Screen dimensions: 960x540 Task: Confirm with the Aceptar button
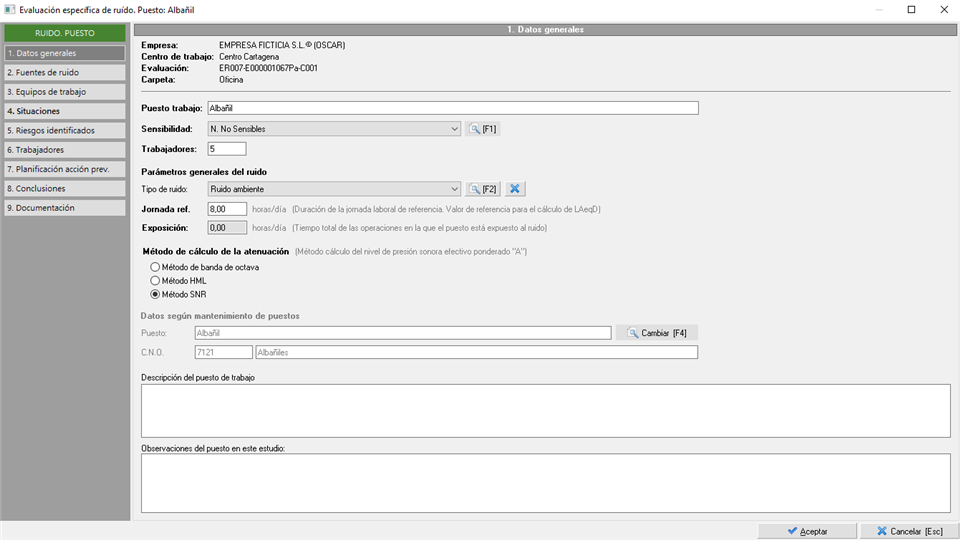click(807, 531)
